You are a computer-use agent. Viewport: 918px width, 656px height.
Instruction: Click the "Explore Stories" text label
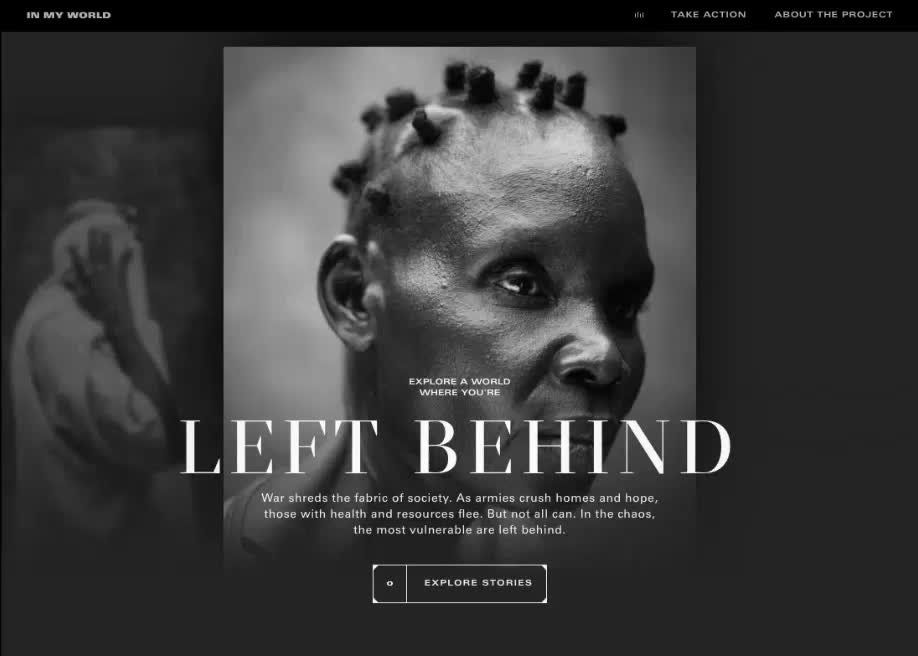478,583
